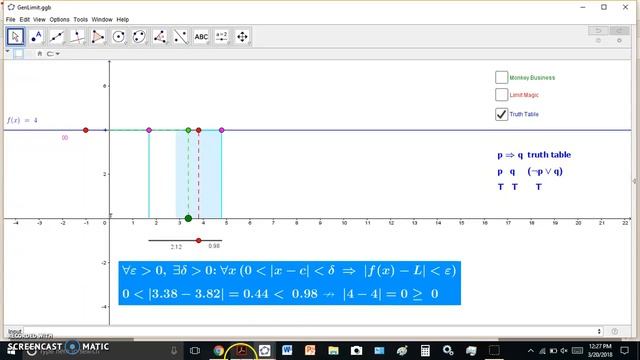The width and height of the screenshot is (640, 360).
Task: Select the Move arrow tool
Action: (16, 37)
